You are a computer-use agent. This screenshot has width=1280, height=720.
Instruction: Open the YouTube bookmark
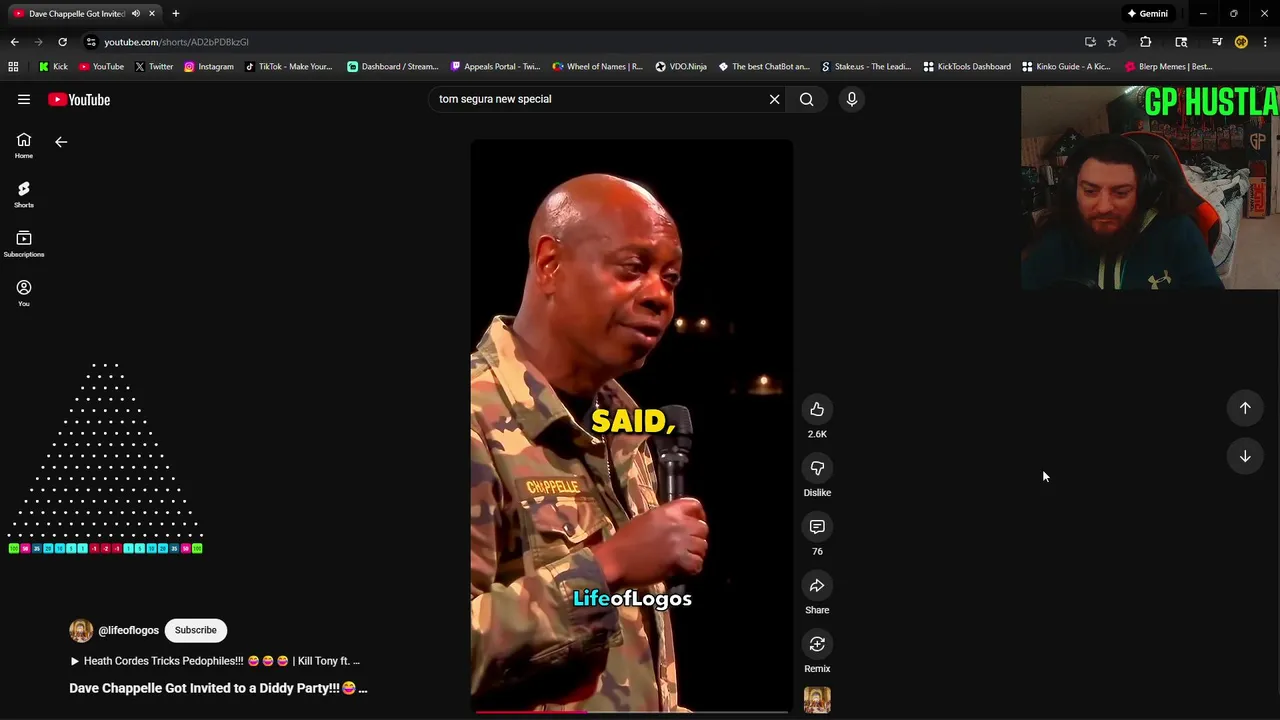click(101, 67)
